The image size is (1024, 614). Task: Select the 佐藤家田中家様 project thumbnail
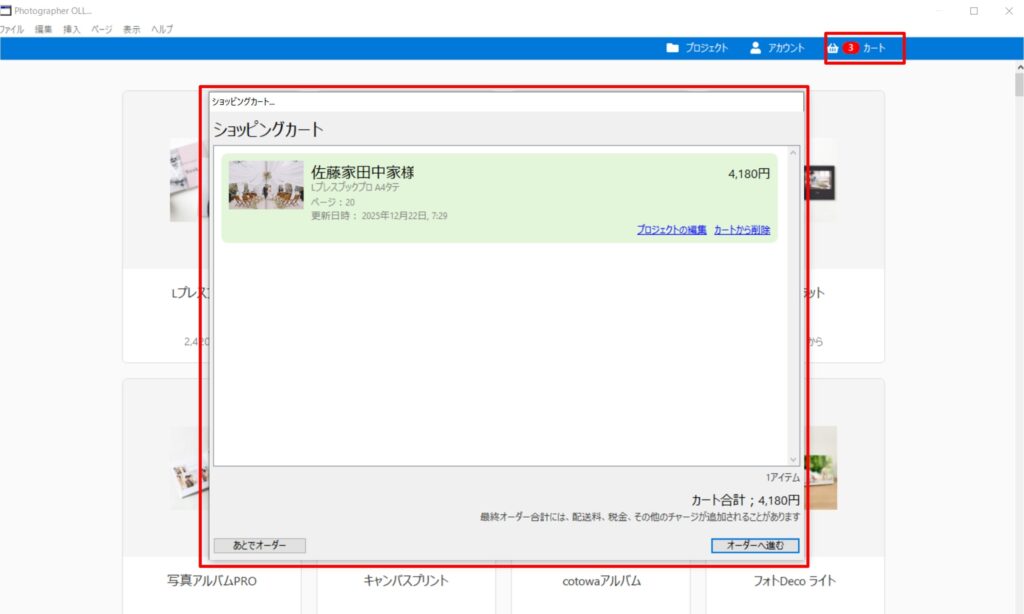(x=266, y=185)
